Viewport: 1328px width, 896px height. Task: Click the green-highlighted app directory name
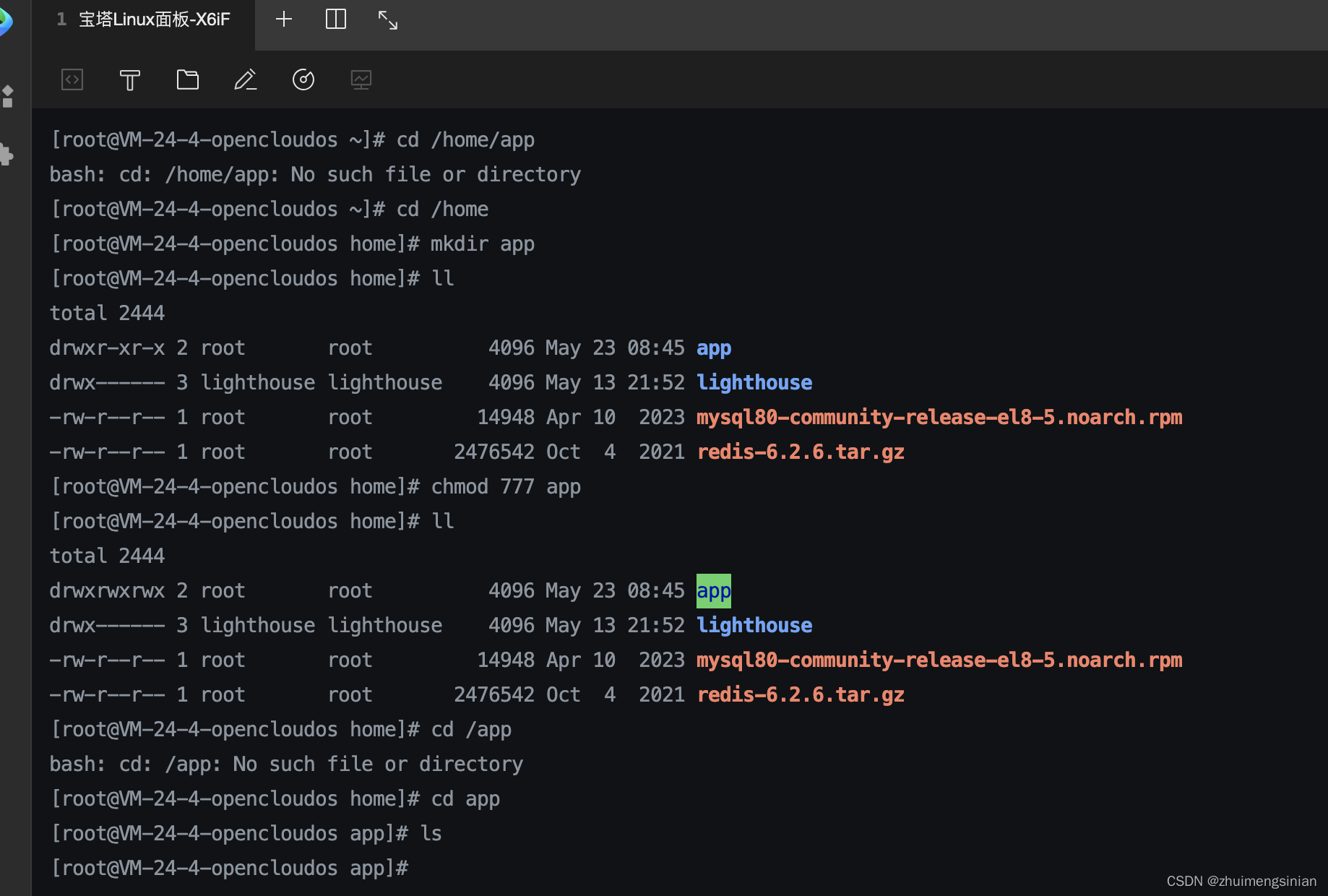pyautogui.click(x=714, y=591)
